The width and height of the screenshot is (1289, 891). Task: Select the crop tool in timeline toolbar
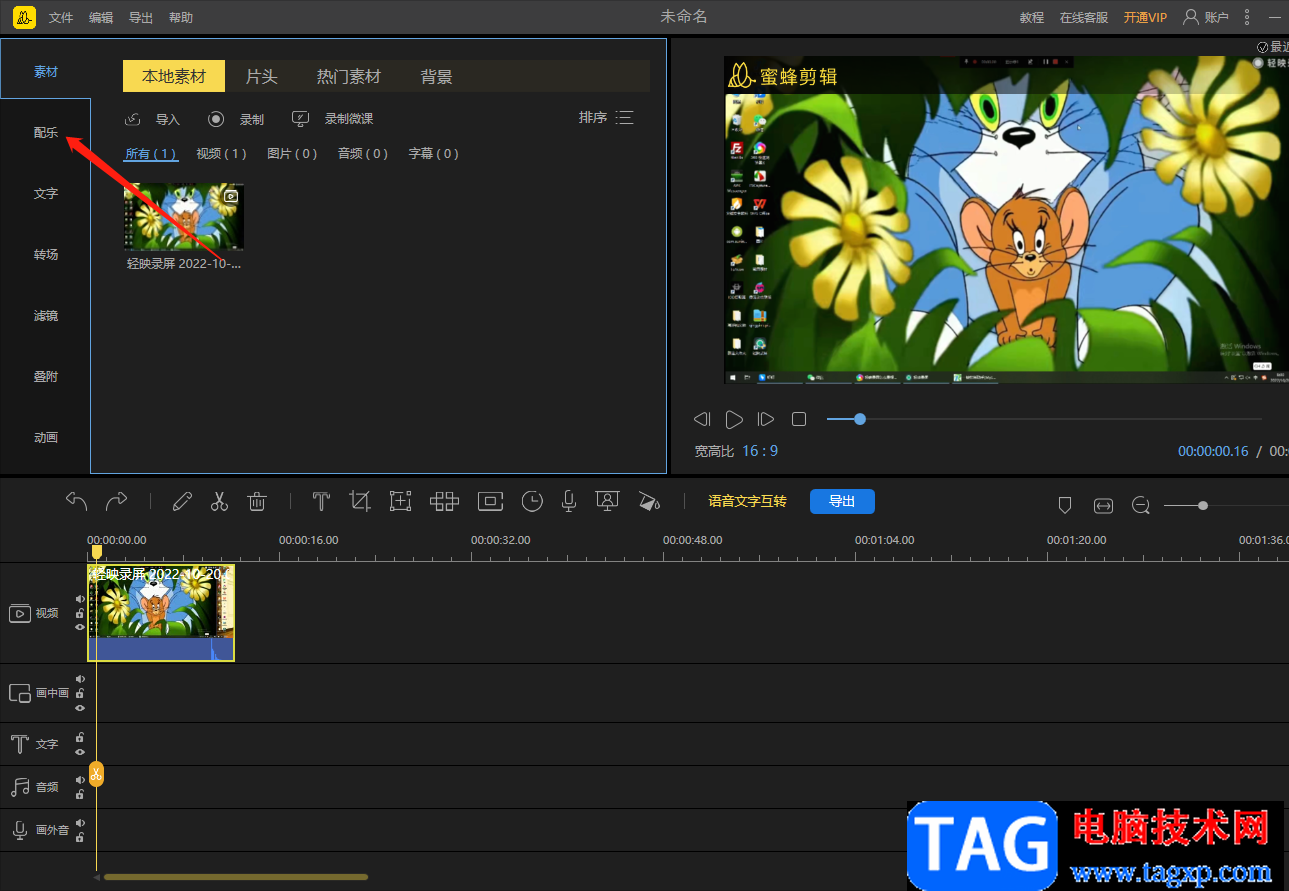[x=360, y=502]
